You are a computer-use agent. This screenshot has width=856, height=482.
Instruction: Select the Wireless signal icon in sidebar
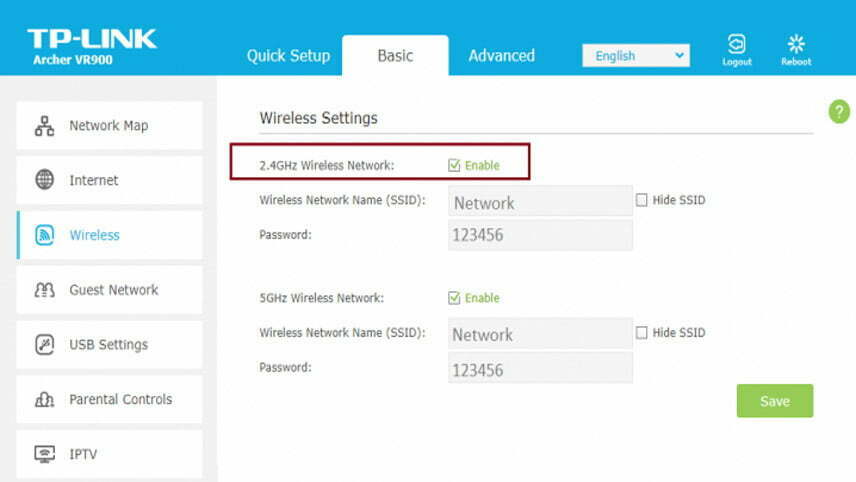[44, 235]
